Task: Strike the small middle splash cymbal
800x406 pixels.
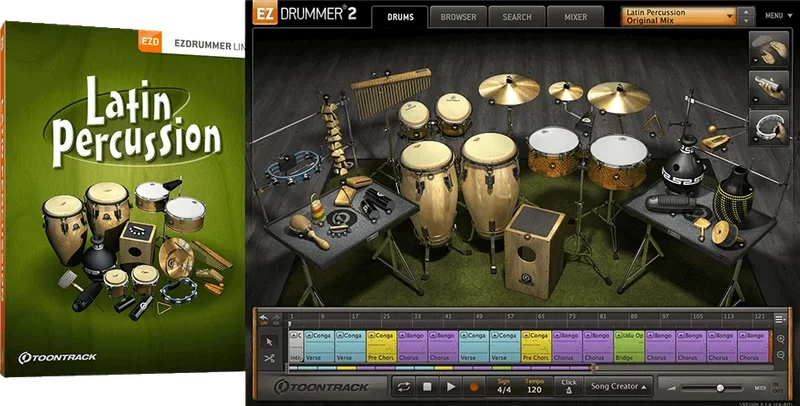Action: click(x=566, y=91)
